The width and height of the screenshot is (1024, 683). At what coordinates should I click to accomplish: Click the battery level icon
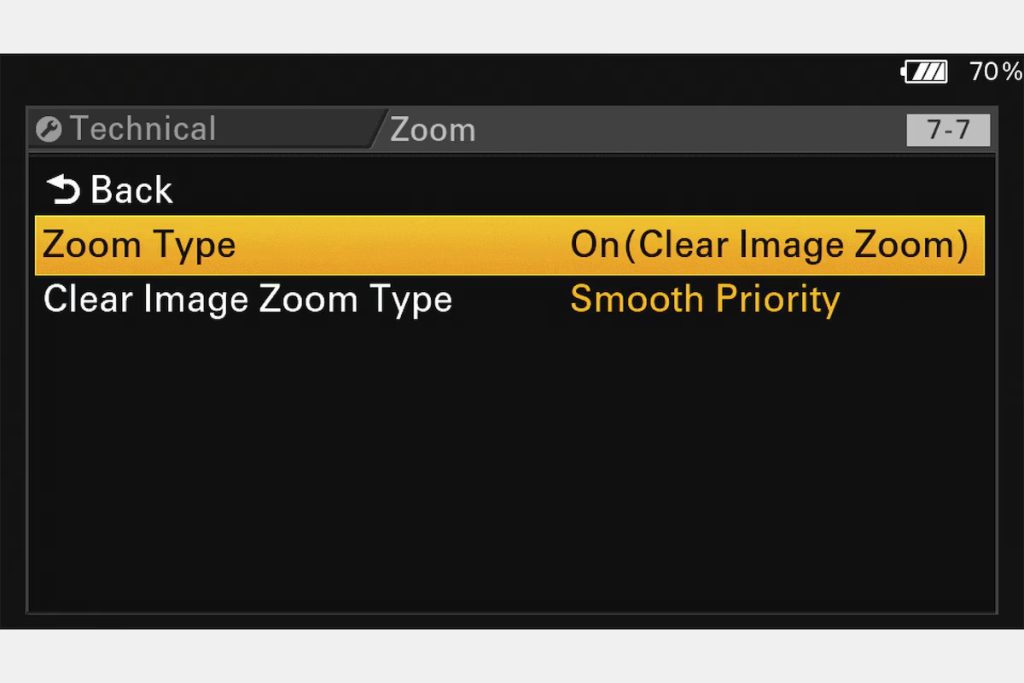[x=925, y=72]
